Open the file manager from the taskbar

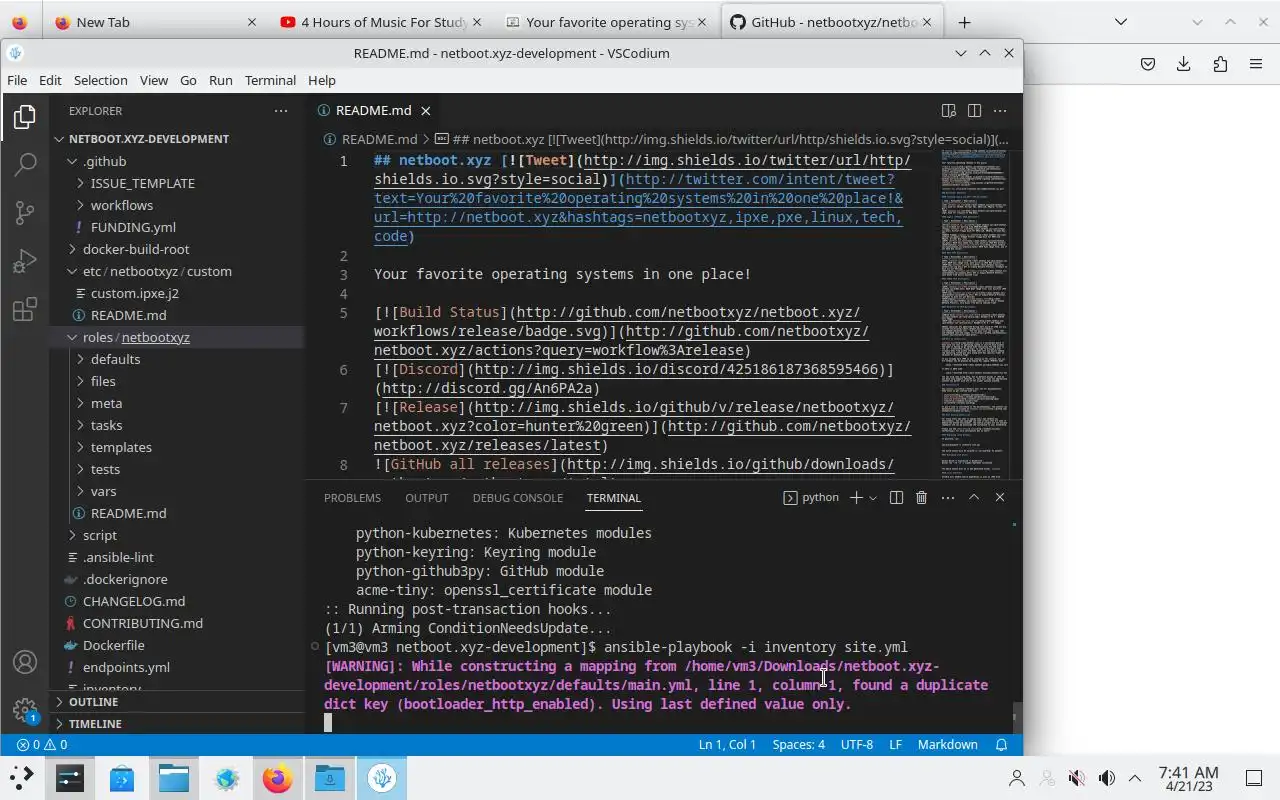pyautogui.click(x=173, y=778)
